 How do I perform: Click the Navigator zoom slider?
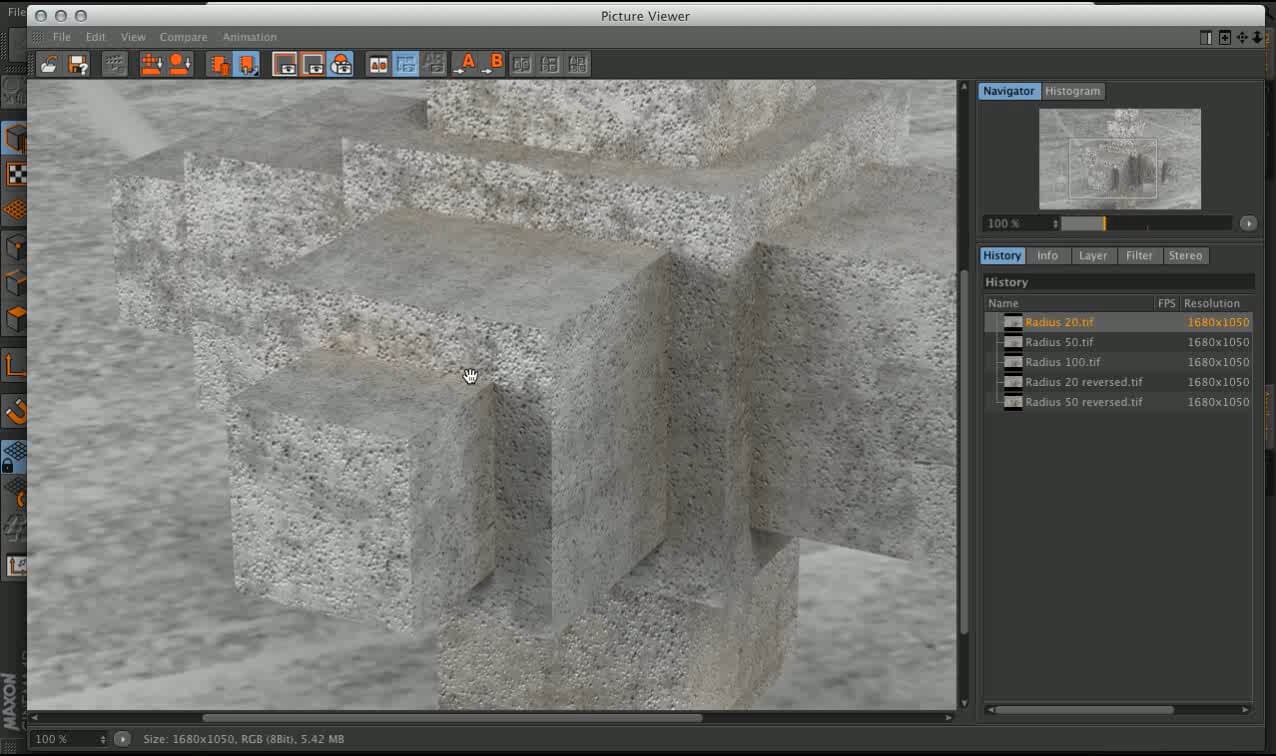coord(1146,224)
